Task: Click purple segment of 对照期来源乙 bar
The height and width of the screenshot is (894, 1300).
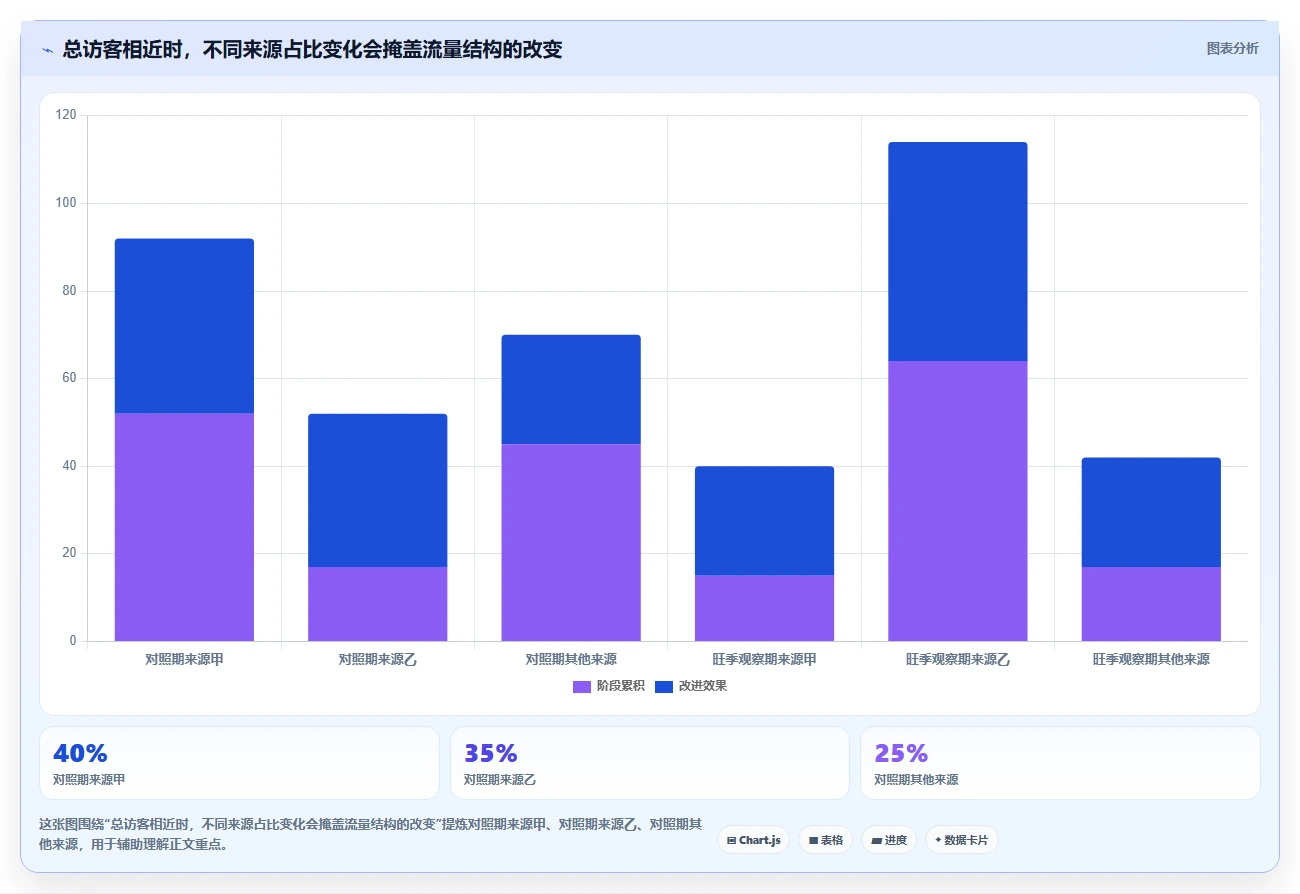Action: (x=377, y=604)
